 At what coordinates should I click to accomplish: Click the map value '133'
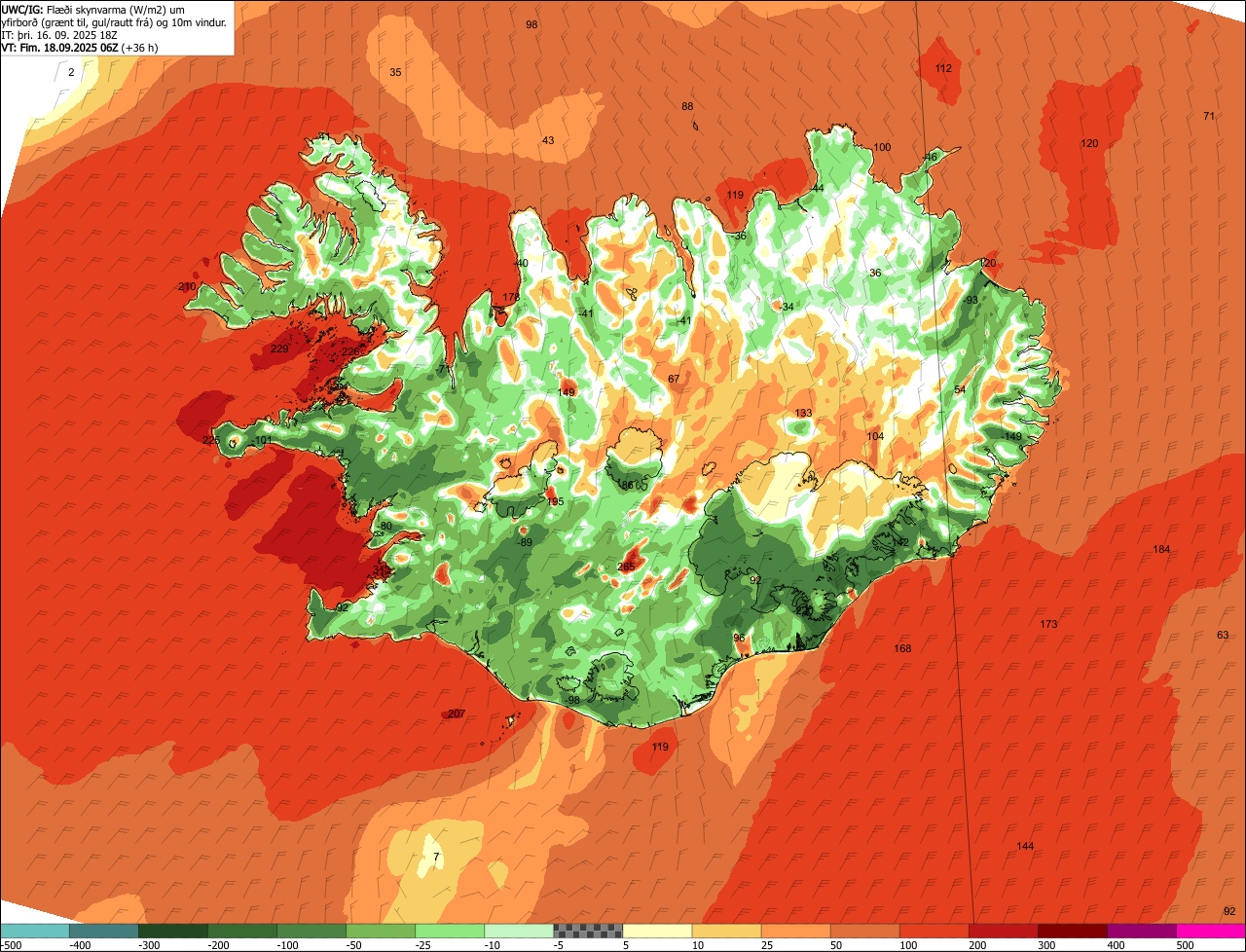click(803, 413)
